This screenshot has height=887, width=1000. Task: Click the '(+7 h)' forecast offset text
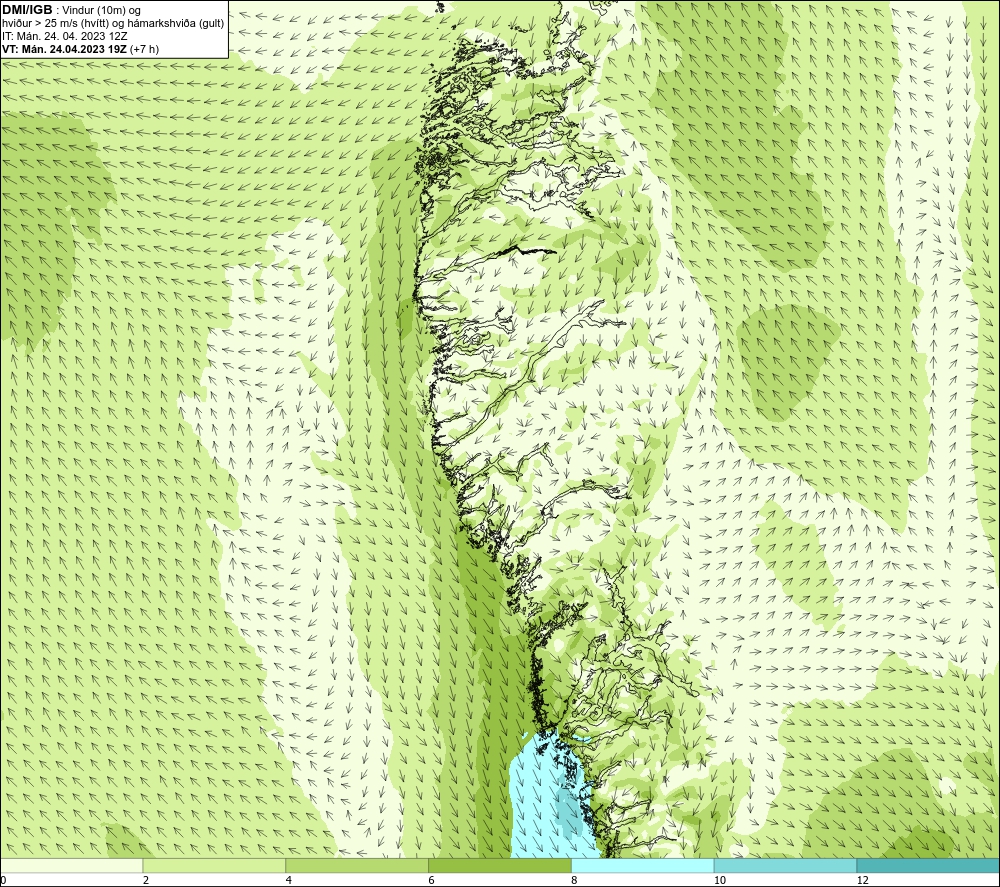(144, 49)
